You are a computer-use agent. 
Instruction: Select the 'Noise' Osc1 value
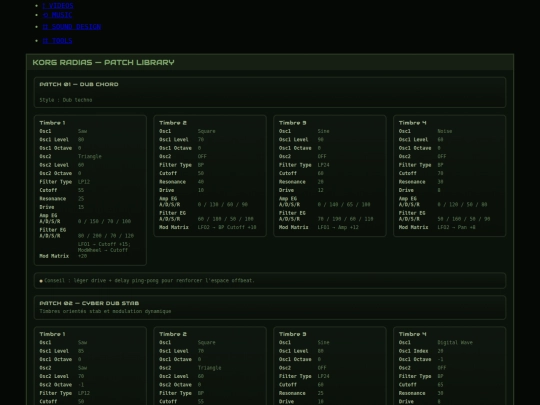pyautogui.click(x=445, y=131)
